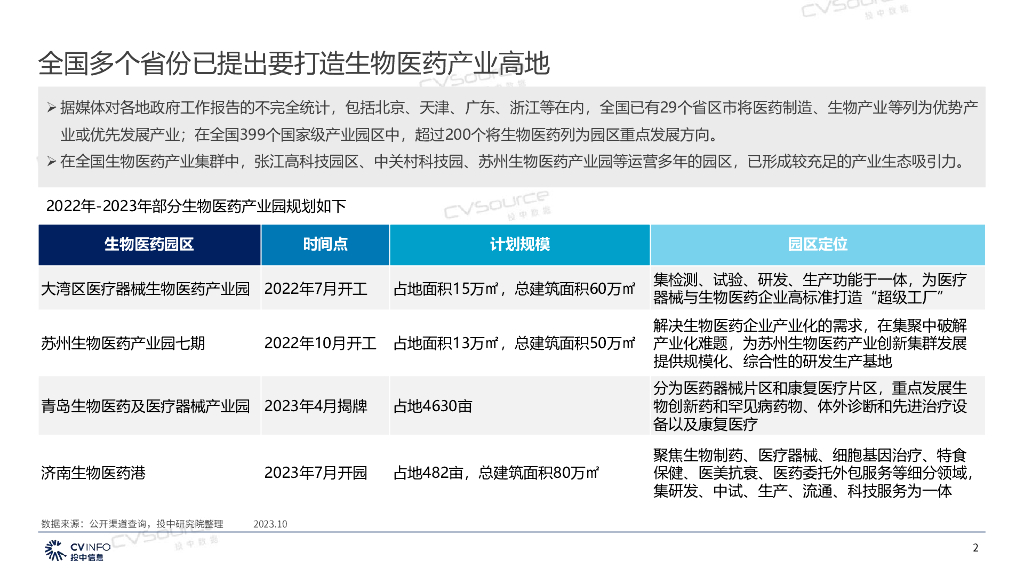Click the positioning text starting 分为医药器械片区

coord(810,406)
